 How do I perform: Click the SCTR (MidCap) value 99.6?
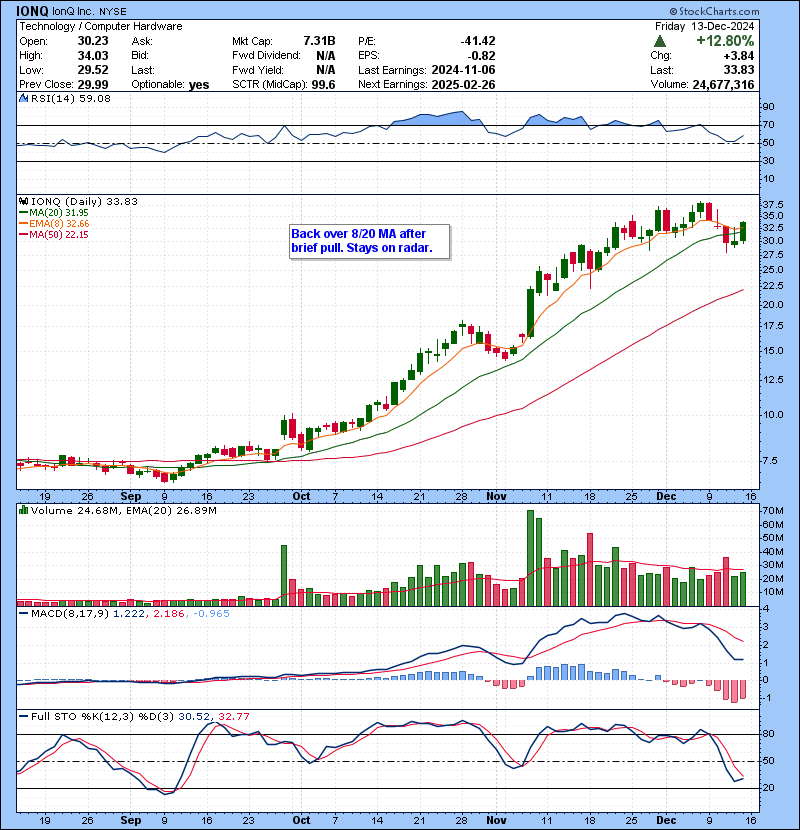[x=323, y=85]
